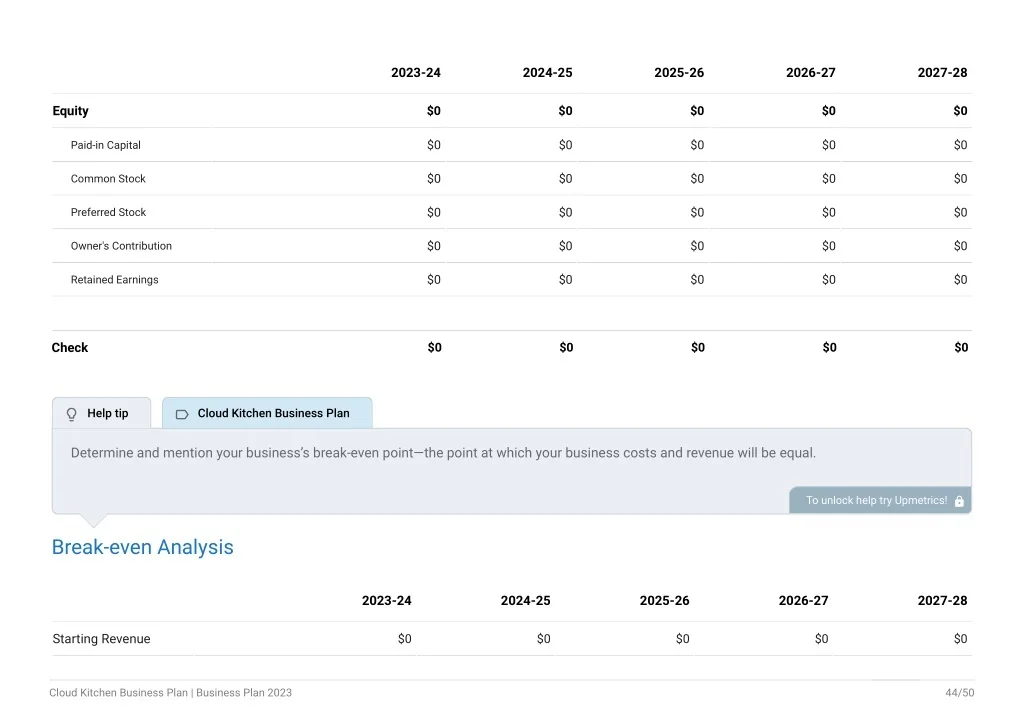Select the Retained Earnings row label
The width and height of the screenshot is (1024, 724).
coord(114,279)
